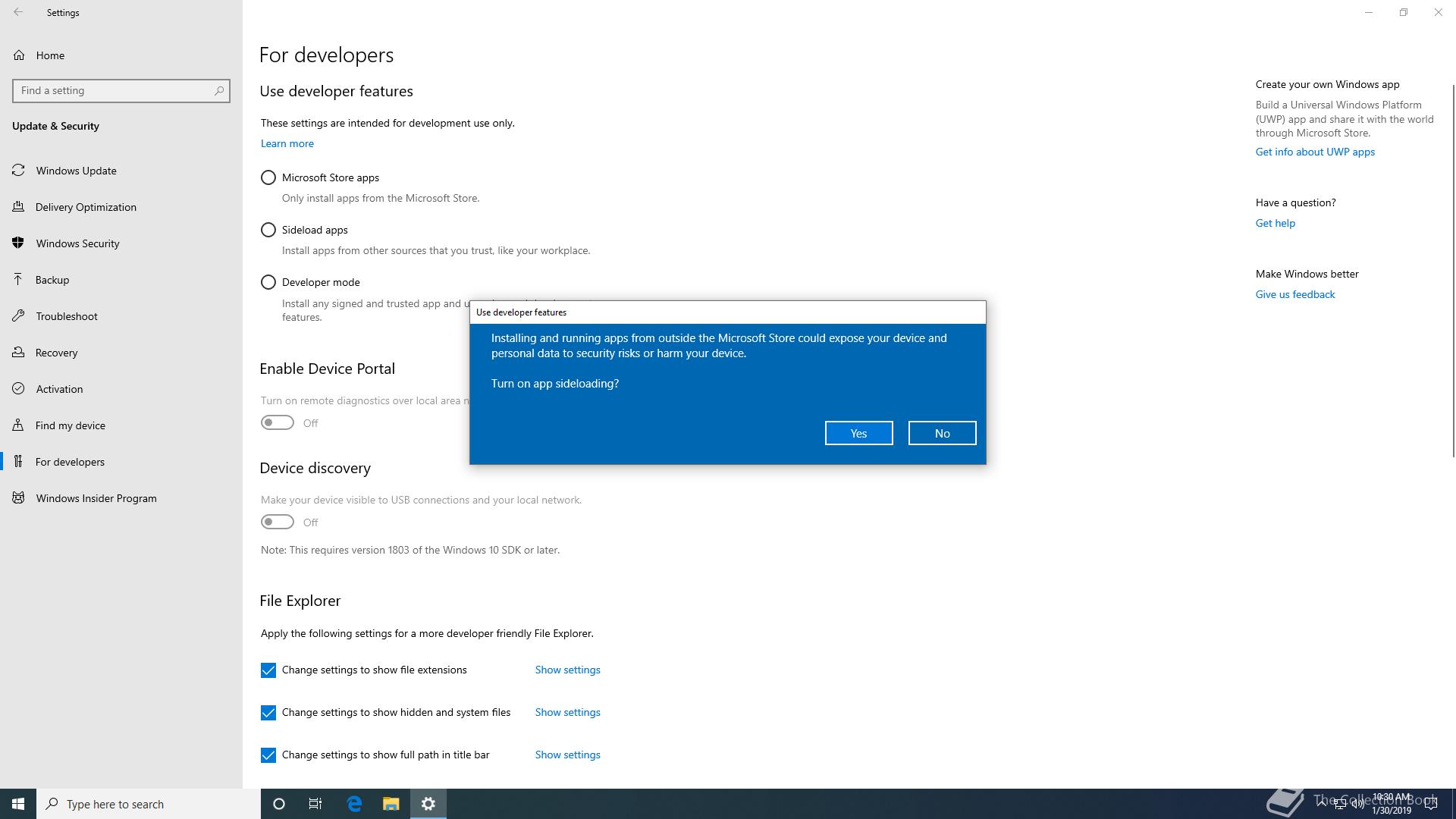Uncheck show file extensions checkbox
Viewport: 1456px width, 819px height.
pos(268,670)
